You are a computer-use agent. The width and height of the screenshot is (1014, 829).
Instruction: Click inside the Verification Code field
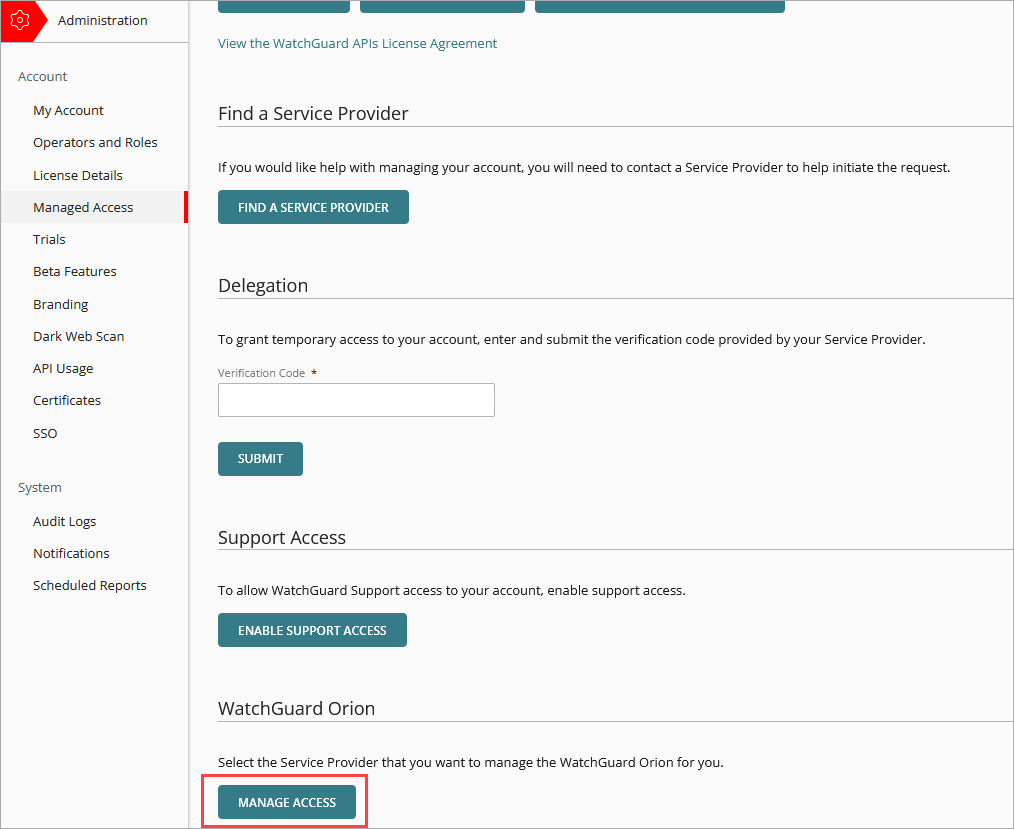pos(356,399)
